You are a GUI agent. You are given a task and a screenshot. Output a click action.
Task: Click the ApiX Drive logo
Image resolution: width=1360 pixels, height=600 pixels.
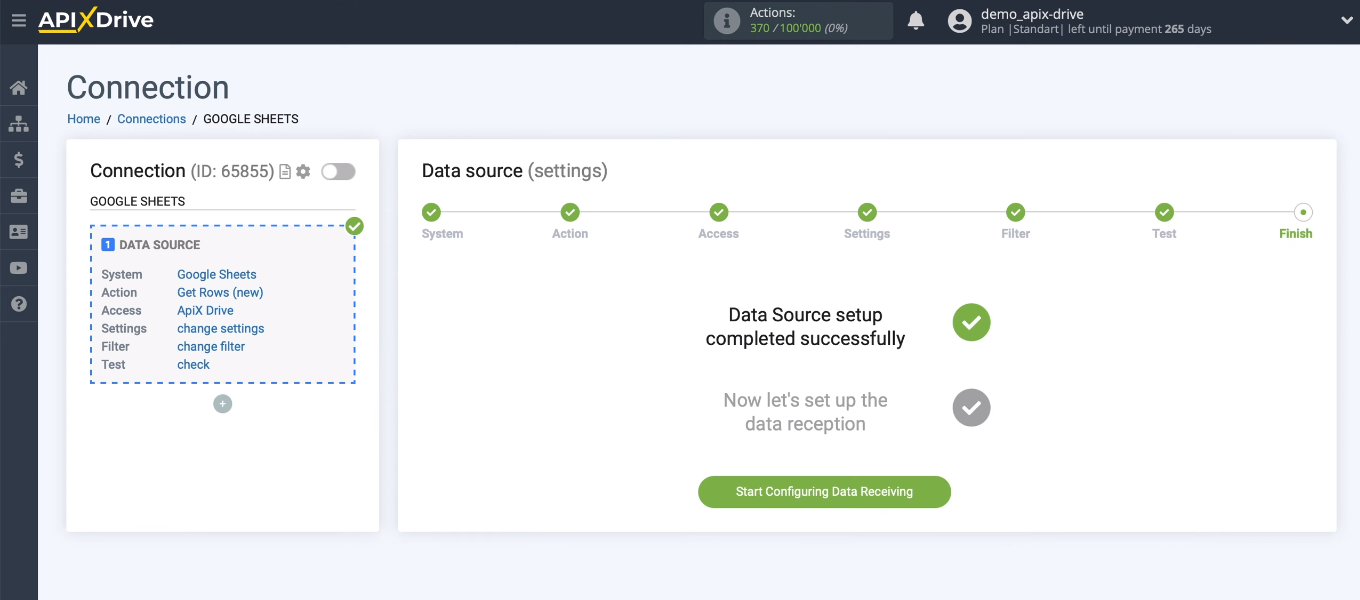pyautogui.click(x=95, y=19)
